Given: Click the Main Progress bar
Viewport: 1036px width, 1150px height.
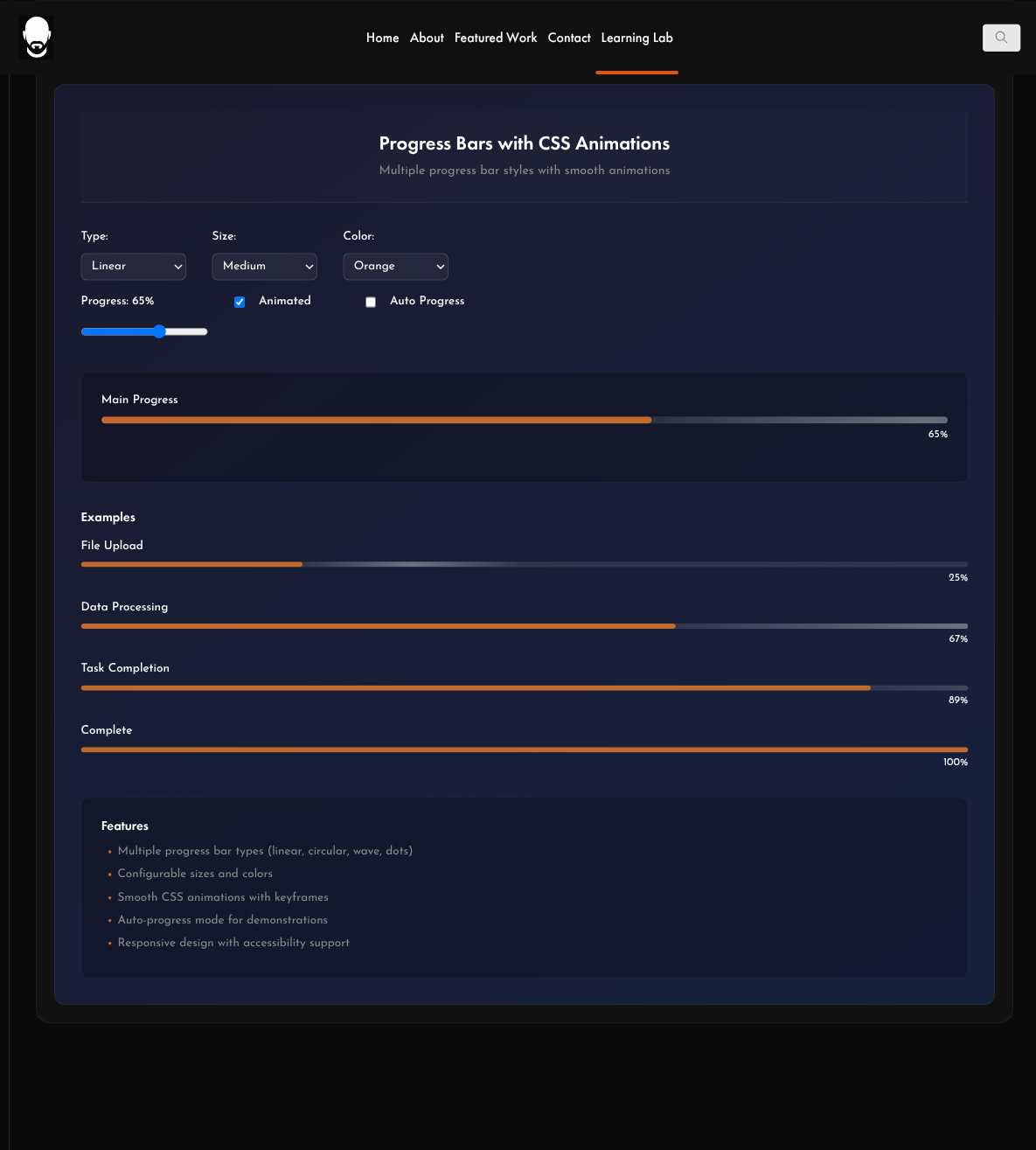Looking at the screenshot, I should [525, 420].
